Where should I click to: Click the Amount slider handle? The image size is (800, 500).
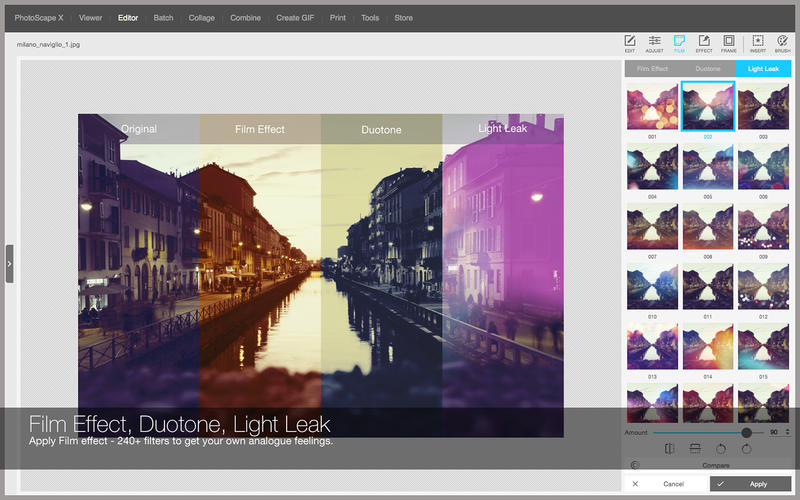tap(746, 432)
